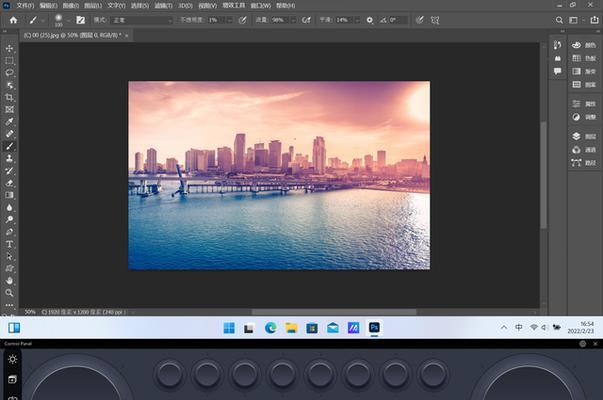The width and height of the screenshot is (603, 400).
Task: Open the Search icon in the options bar
Action: pyautogui.click(x=559, y=20)
